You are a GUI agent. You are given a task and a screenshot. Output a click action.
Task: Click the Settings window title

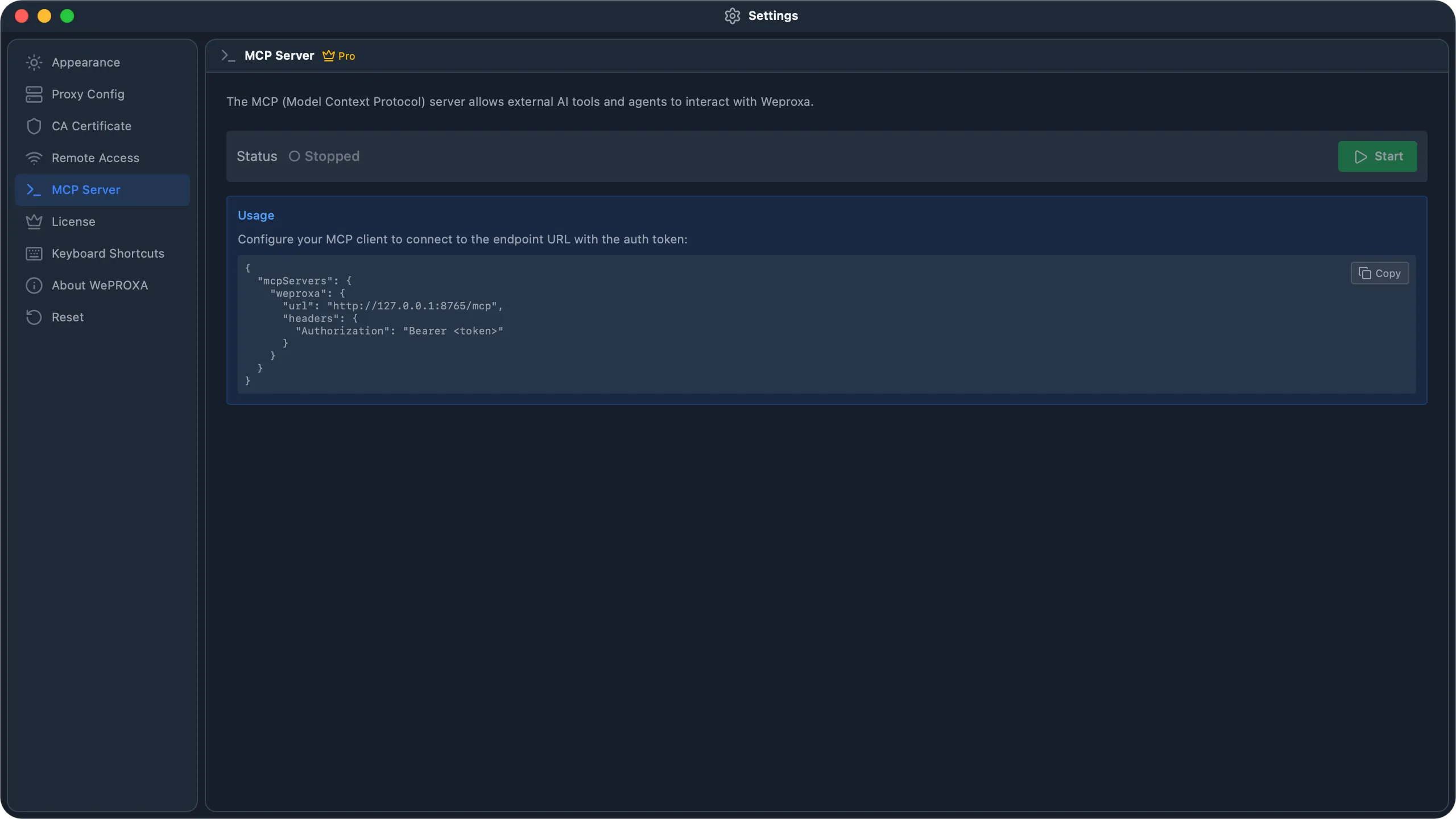[x=773, y=16]
